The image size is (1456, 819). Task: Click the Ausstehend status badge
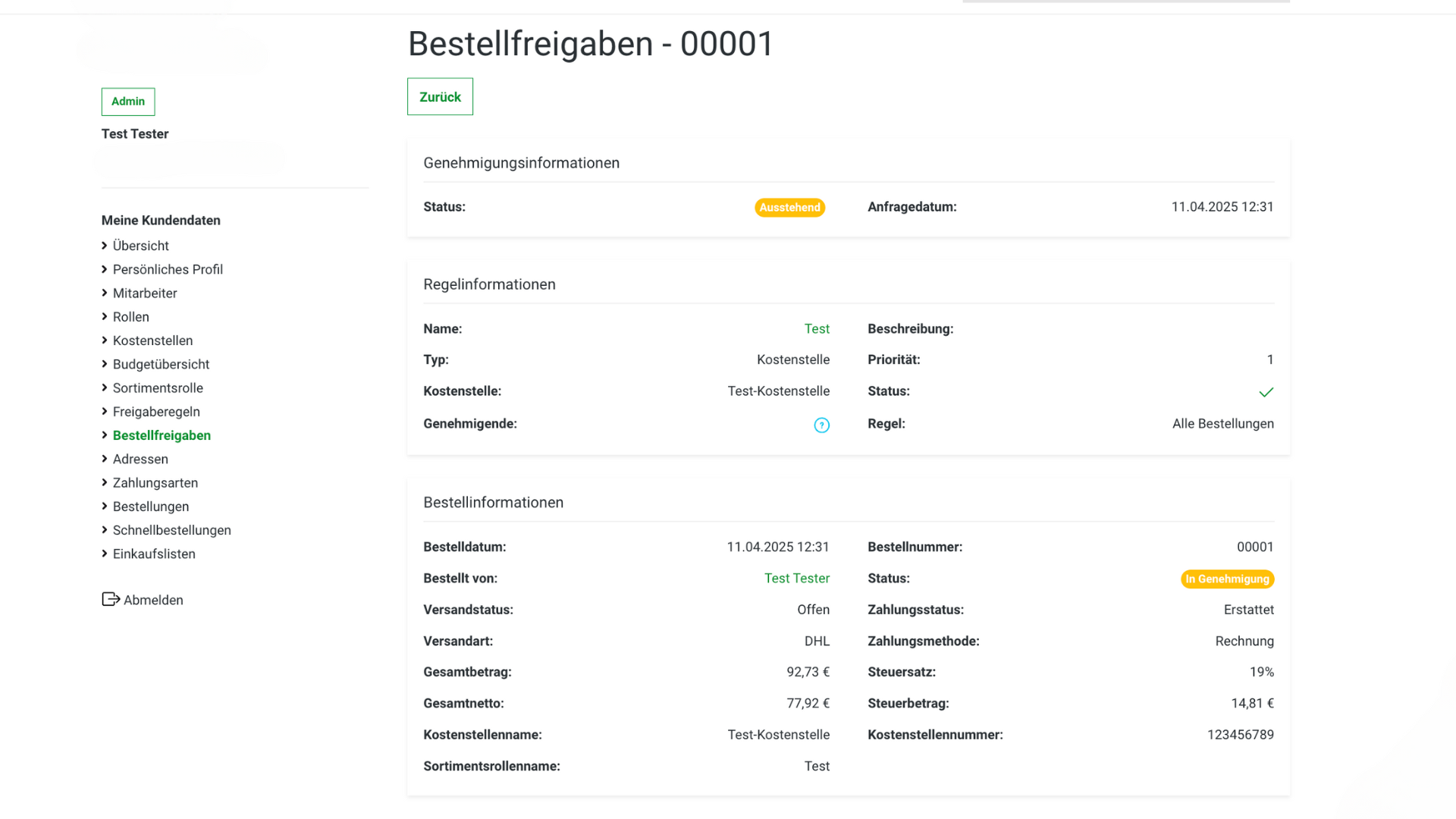point(789,208)
